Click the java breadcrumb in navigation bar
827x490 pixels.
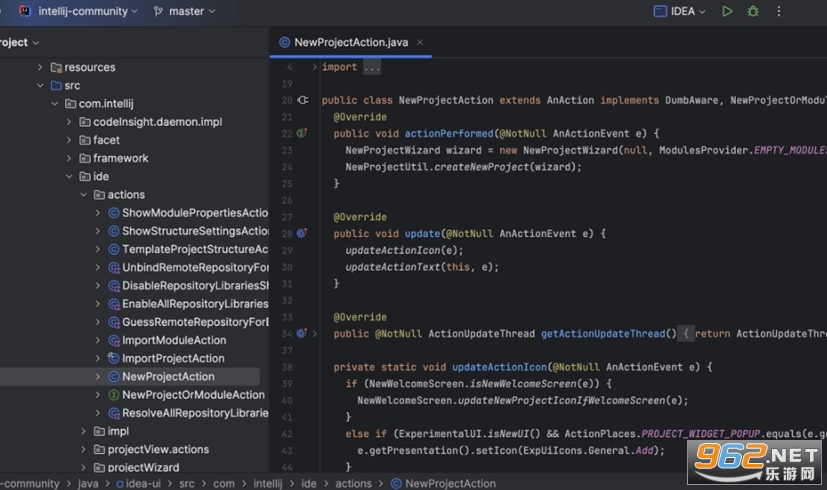tap(88, 483)
